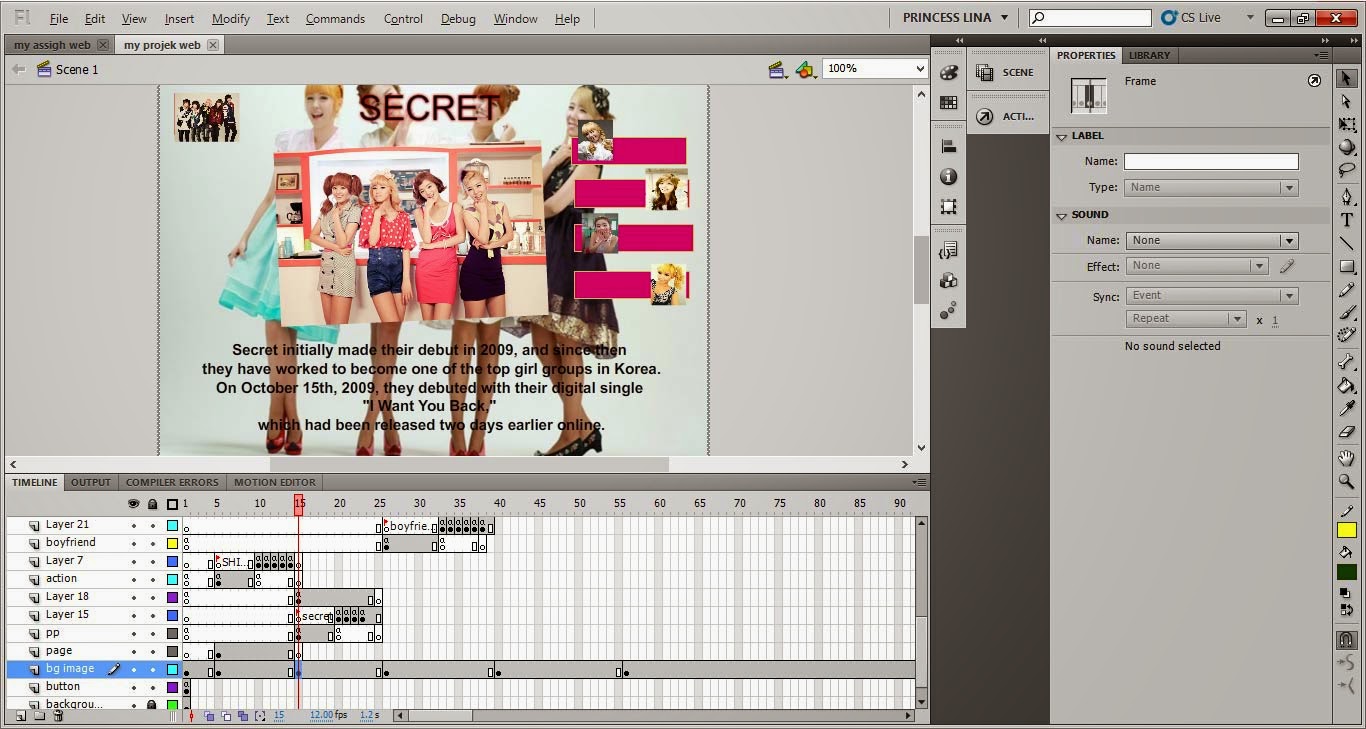
Task: Open the Align panel icon
Action: (x=949, y=146)
